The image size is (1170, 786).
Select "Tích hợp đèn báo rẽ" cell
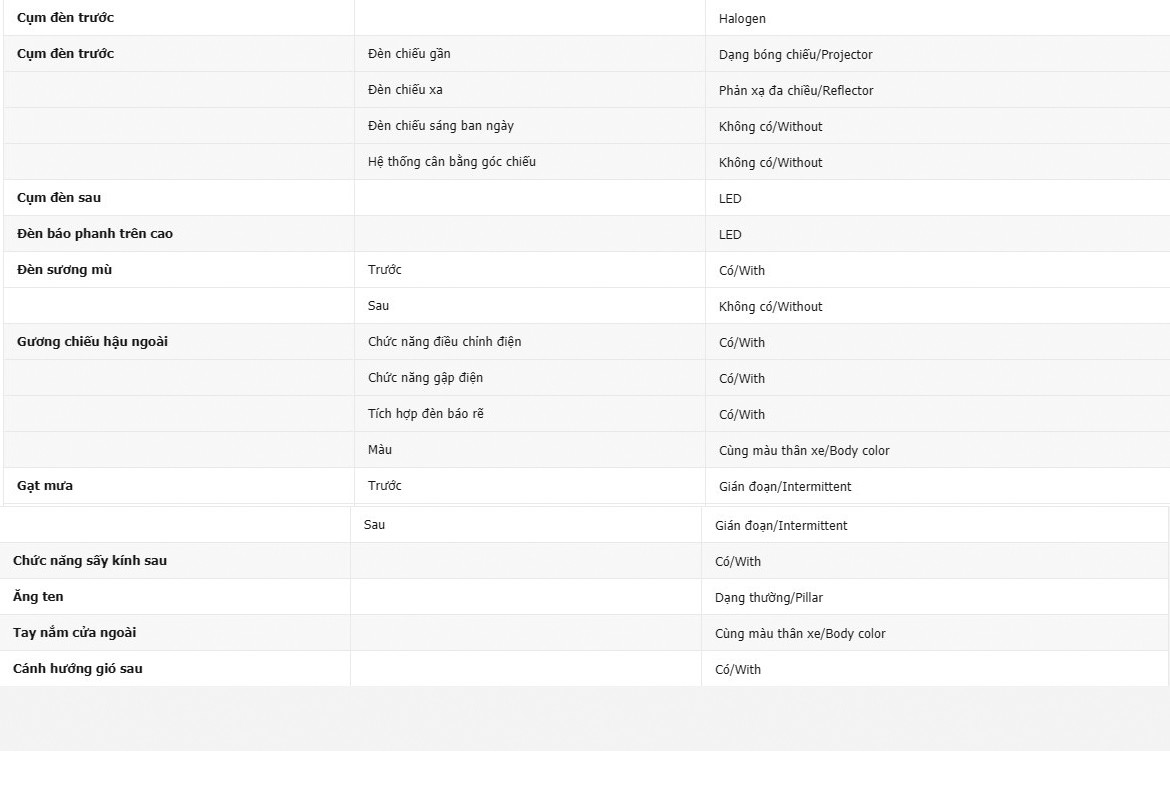pyautogui.click(x=425, y=414)
